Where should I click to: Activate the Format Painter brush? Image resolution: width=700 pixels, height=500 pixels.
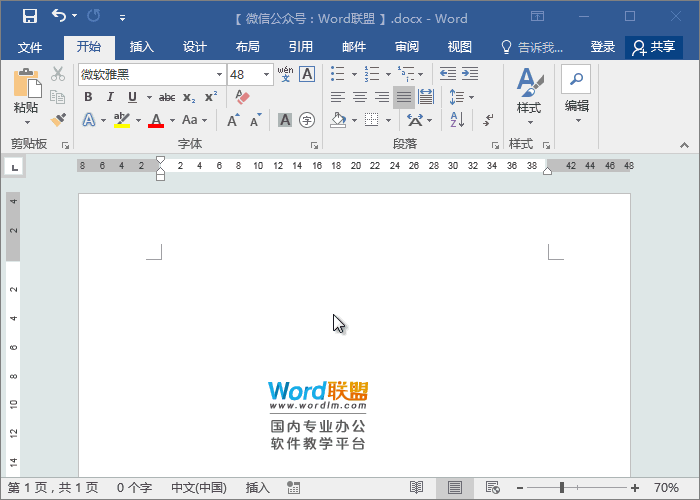[x=58, y=120]
